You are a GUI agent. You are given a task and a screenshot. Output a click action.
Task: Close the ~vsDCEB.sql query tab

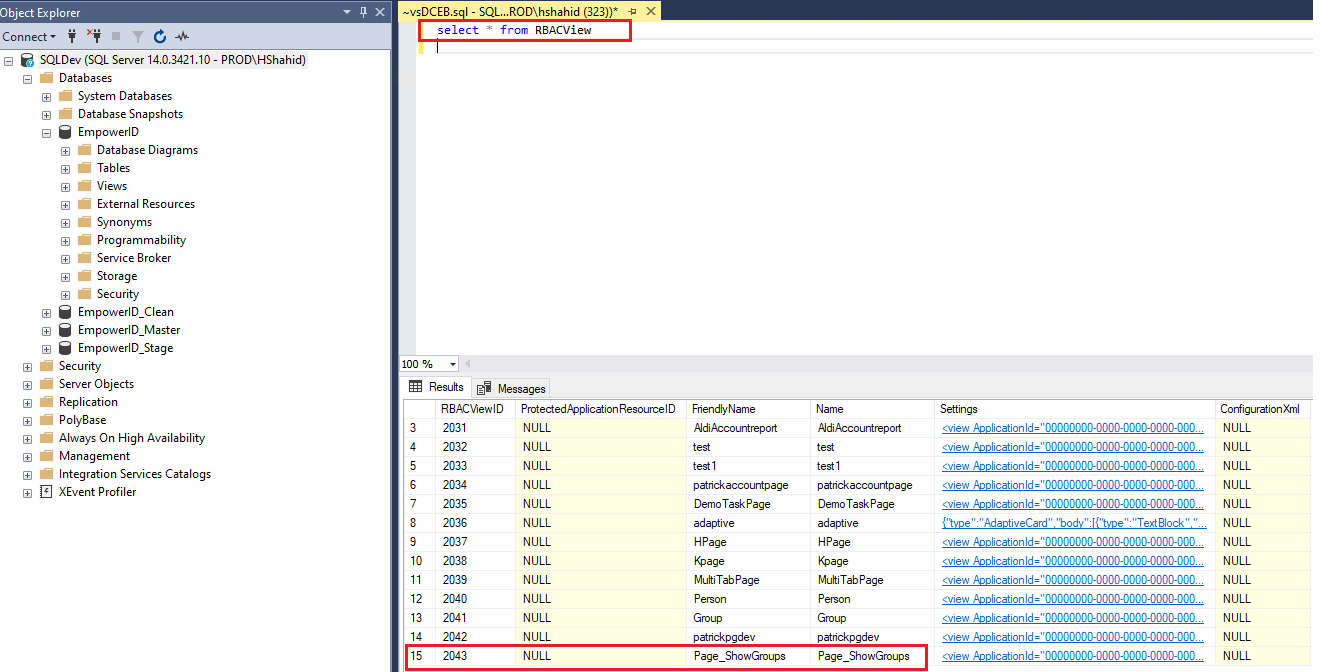651,11
